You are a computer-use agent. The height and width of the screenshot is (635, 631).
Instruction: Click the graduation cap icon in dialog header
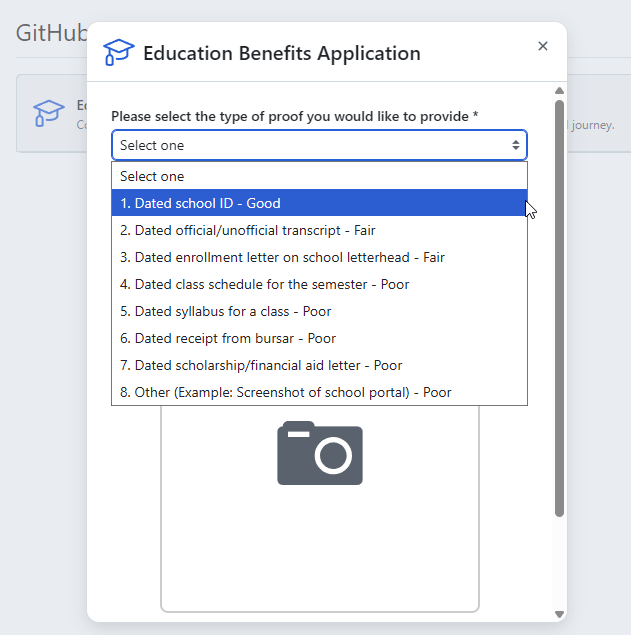tap(119, 53)
